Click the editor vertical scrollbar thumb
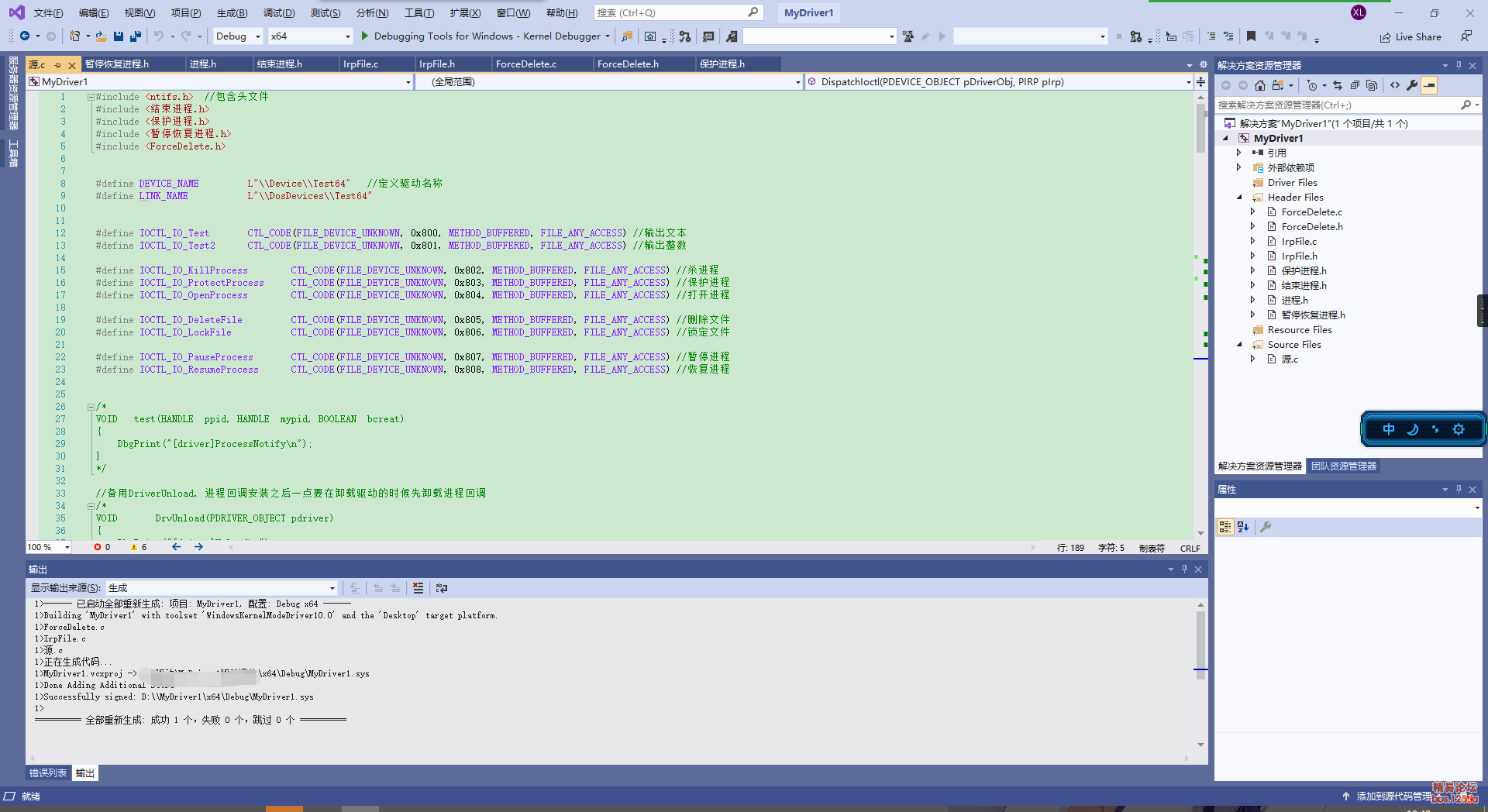 [x=1200, y=128]
